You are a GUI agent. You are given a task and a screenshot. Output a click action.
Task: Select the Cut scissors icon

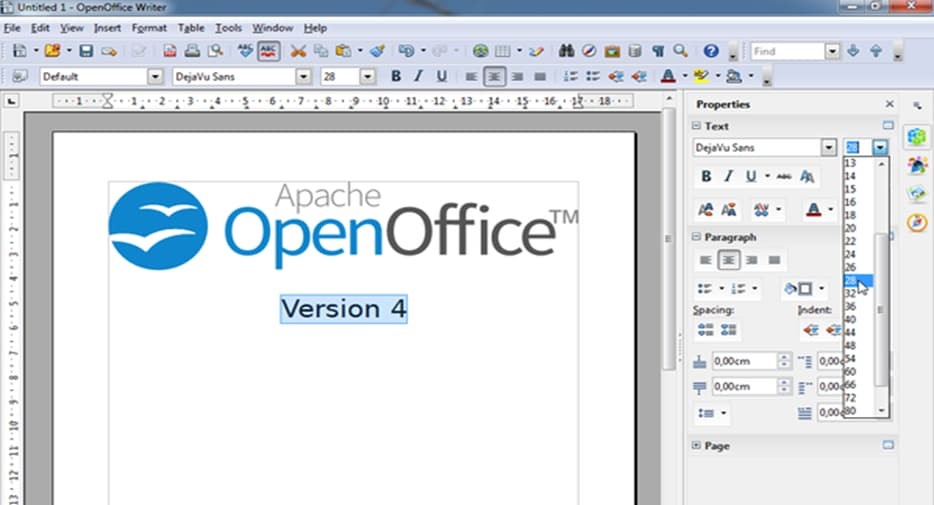tap(297, 51)
